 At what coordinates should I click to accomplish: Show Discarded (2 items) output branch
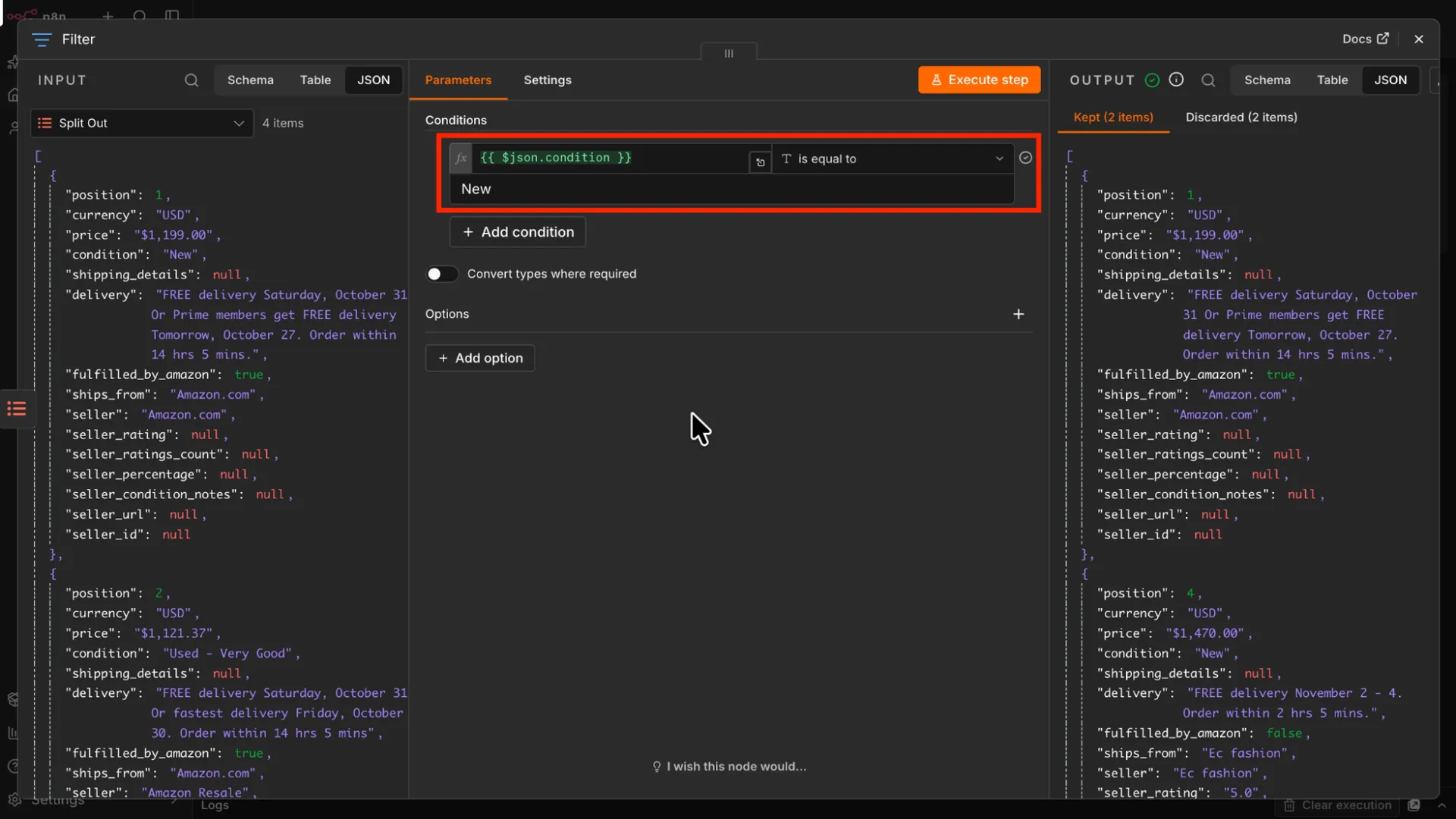1241,118
